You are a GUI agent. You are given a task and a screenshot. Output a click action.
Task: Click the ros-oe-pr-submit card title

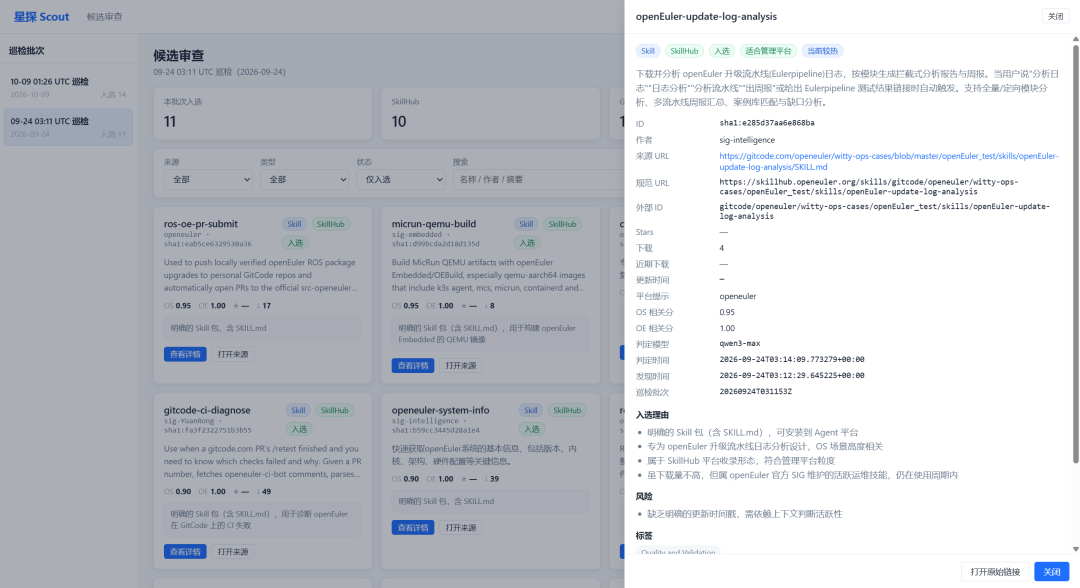point(200,224)
